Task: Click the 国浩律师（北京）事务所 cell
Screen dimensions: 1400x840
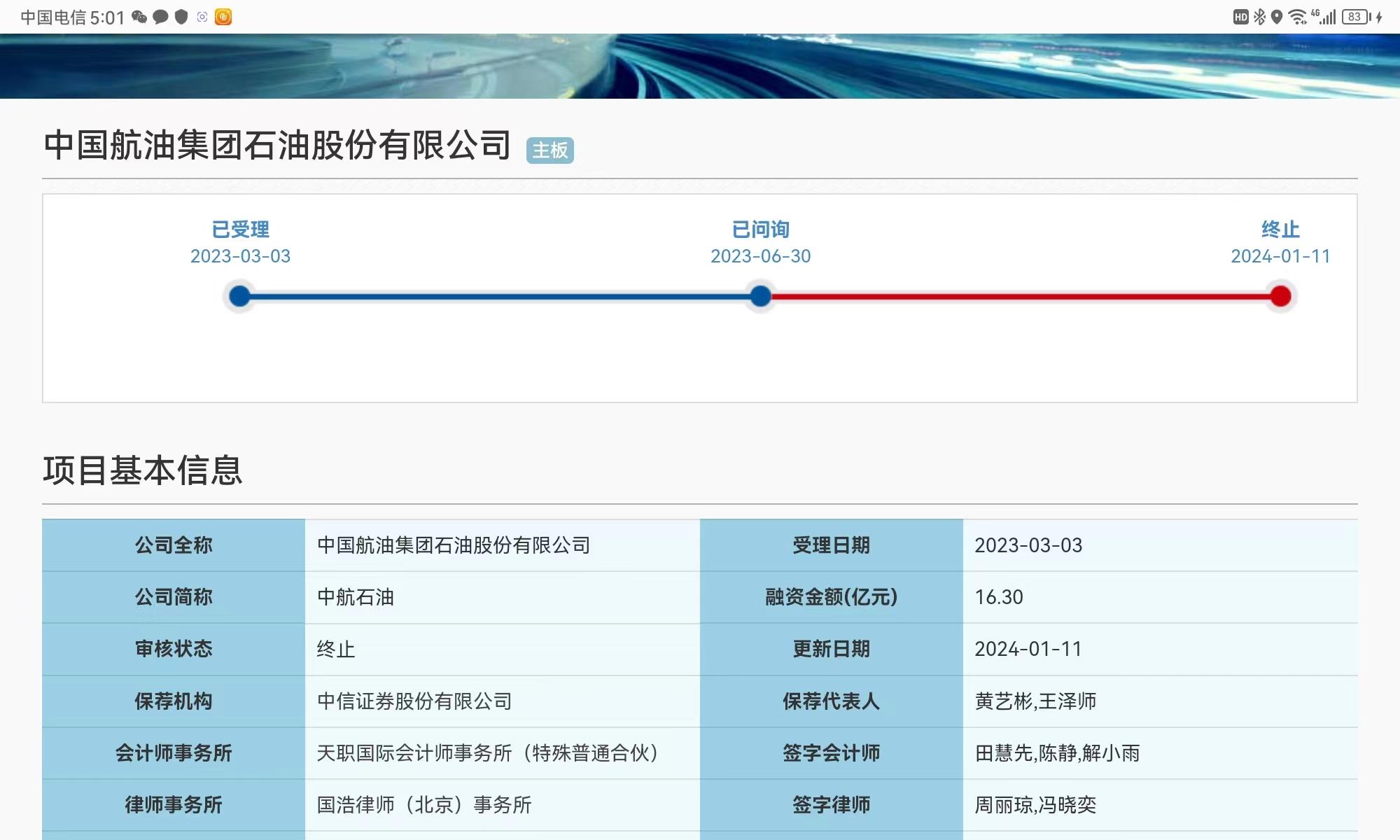Action: tap(503, 804)
